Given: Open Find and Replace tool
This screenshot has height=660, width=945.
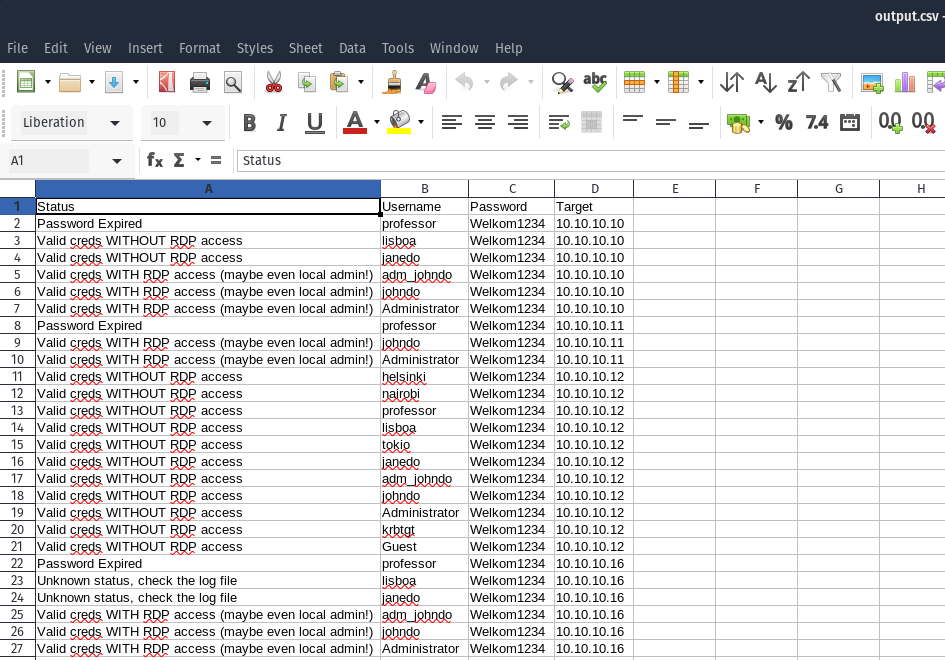Looking at the screenshot, I should click(x=562, y=83).
